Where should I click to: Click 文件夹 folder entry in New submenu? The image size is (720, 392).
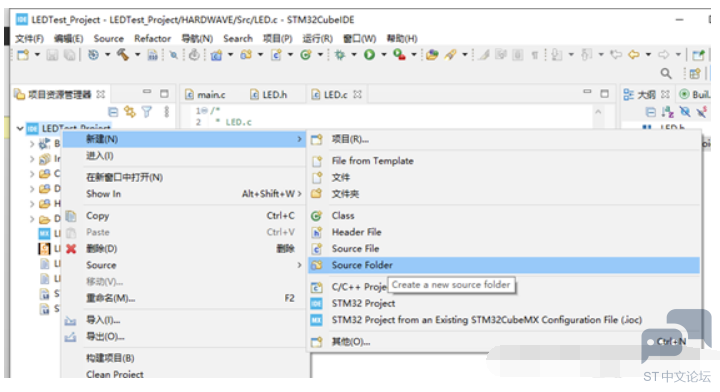(x=504, y=194)
